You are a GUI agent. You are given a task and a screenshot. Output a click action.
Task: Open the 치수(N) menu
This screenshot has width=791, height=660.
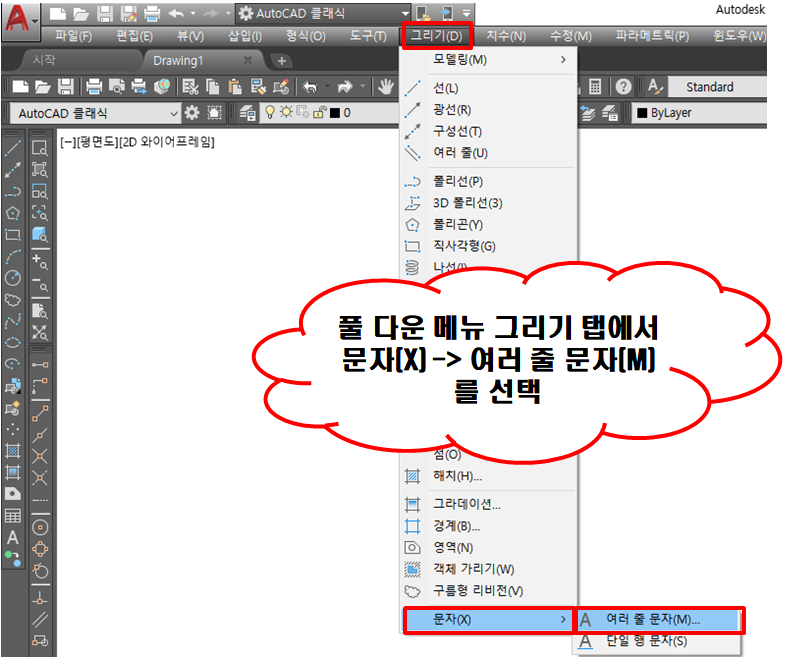tap(506, 36)
